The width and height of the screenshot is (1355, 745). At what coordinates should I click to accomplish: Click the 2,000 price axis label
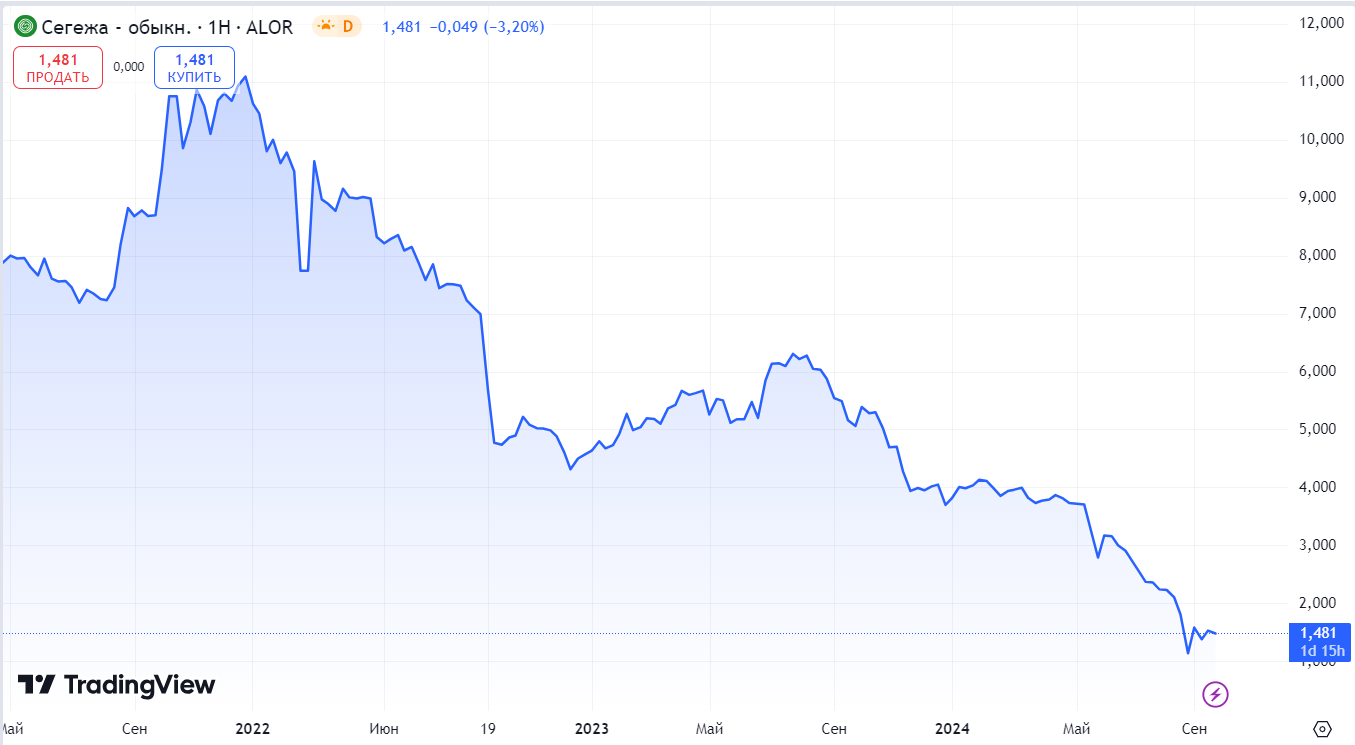[x=1319, y=603]
